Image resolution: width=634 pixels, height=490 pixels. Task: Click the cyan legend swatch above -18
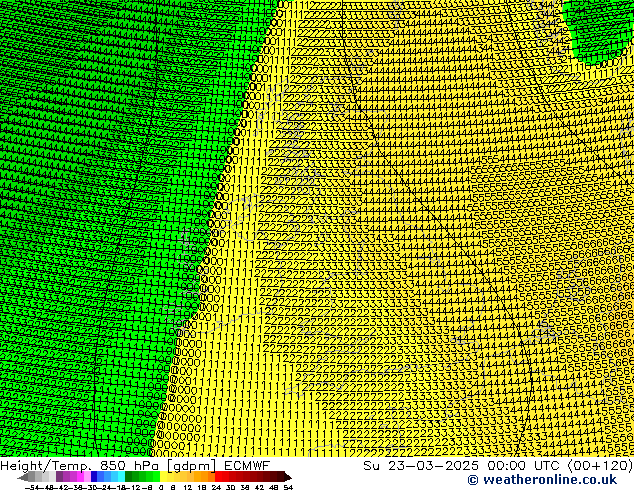pyautogui.click(x=122, y=477)
